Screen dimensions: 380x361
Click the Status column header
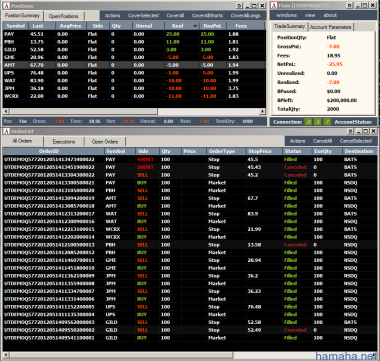coord(297,151)
